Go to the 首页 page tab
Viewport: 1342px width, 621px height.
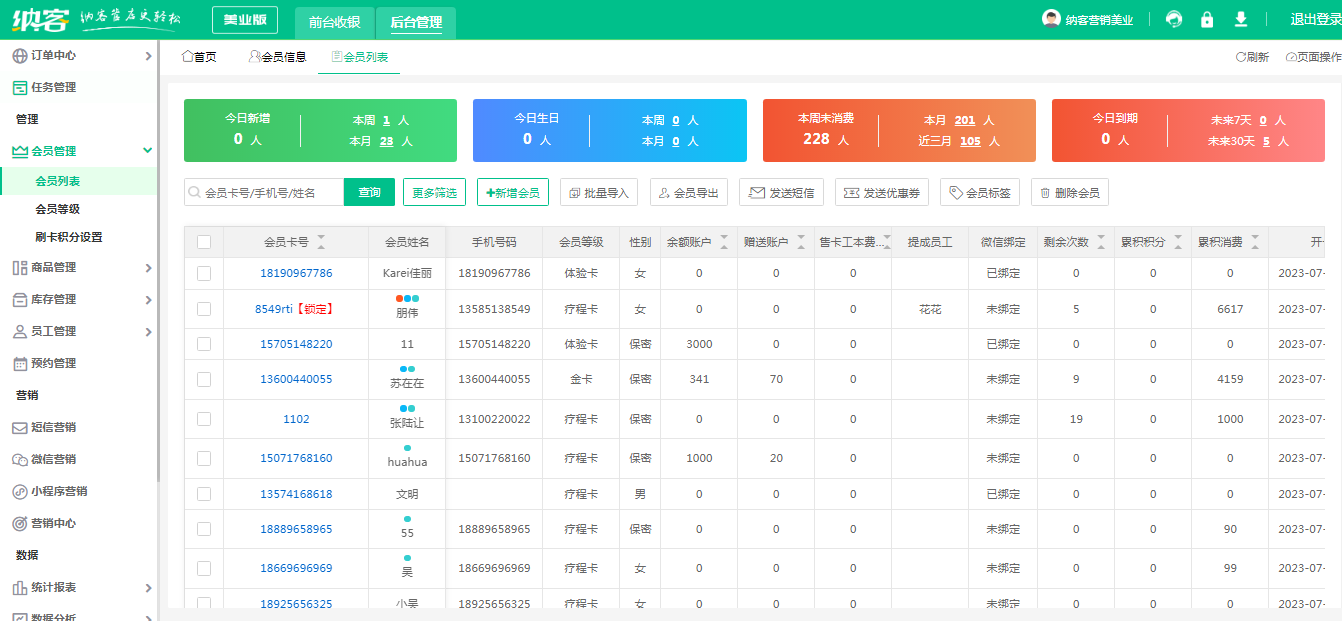coord(199,57)
